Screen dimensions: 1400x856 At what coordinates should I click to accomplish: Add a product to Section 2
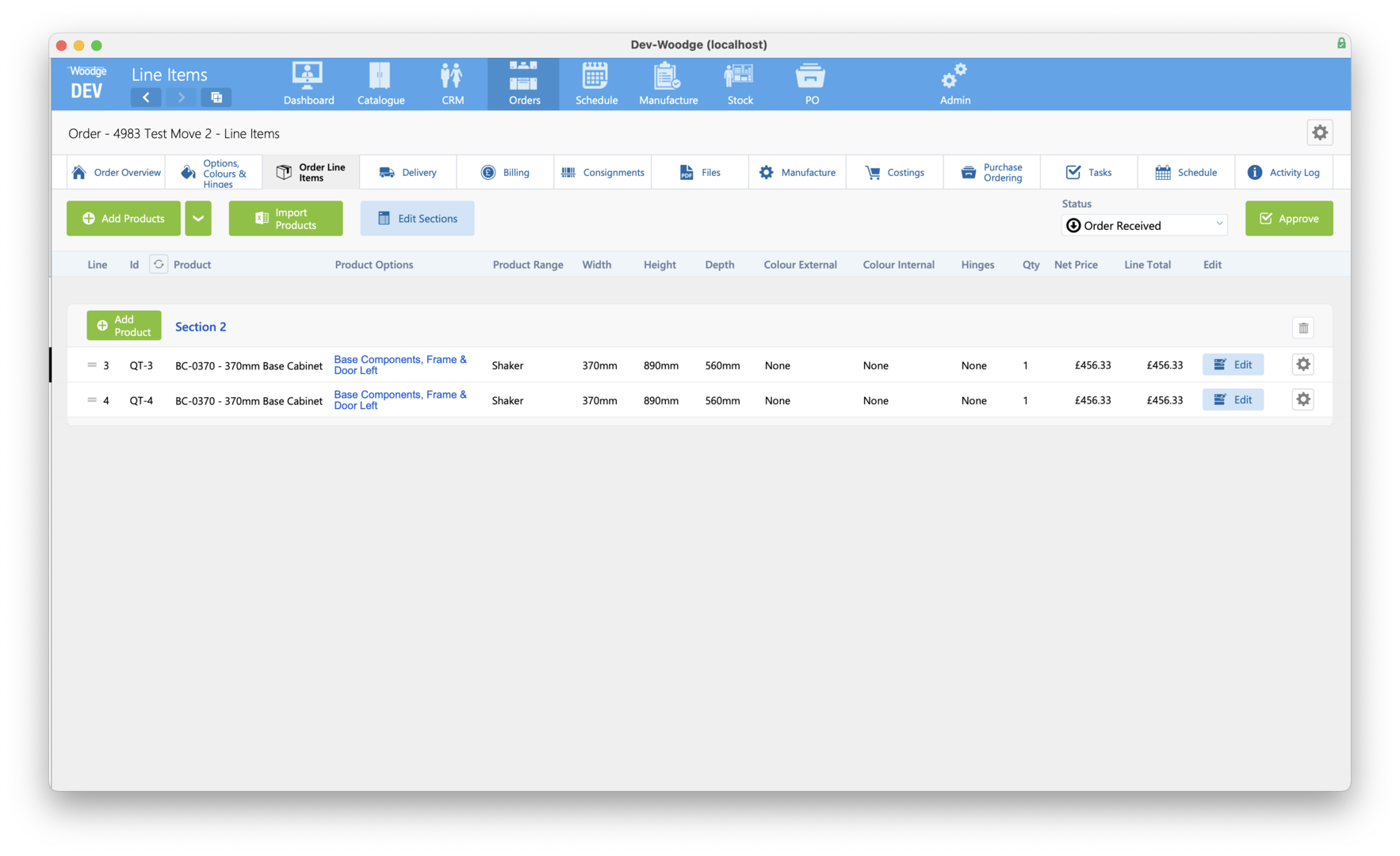124,326
